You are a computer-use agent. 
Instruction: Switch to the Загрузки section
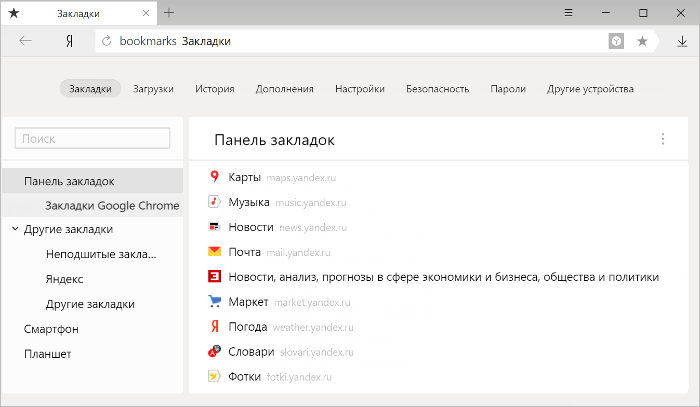(x=153, y=89)
